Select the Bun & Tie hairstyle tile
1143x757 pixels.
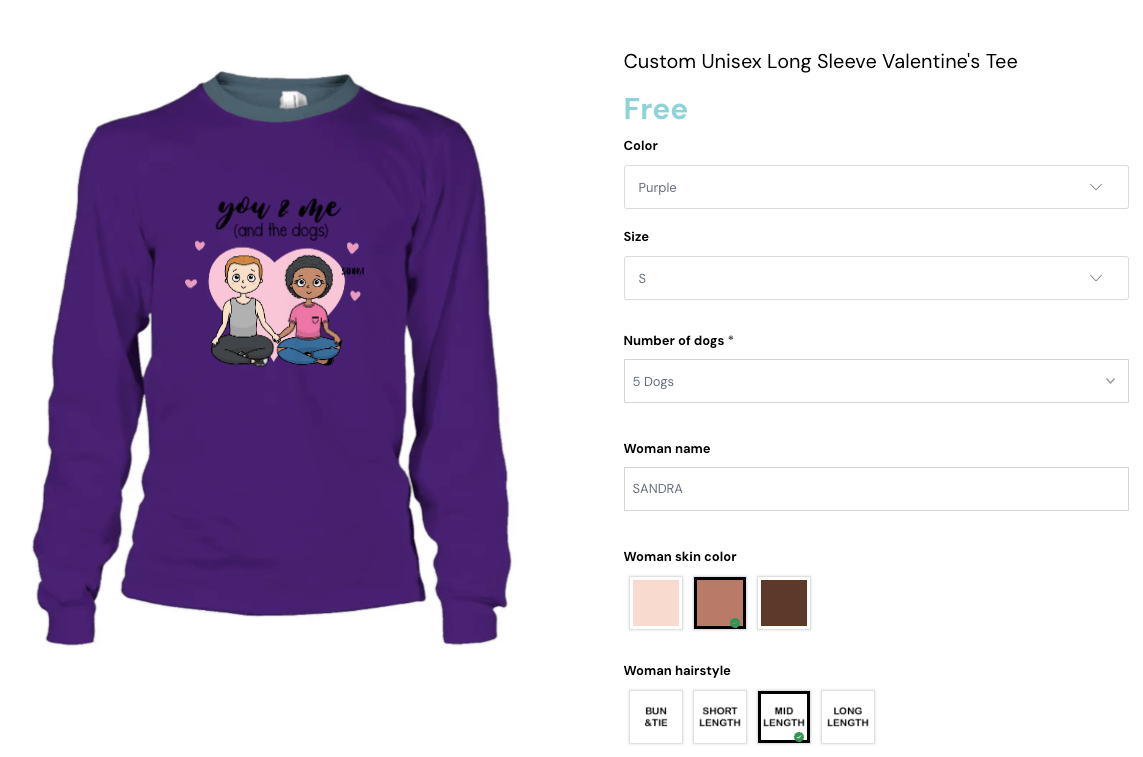tap(656, 717)
